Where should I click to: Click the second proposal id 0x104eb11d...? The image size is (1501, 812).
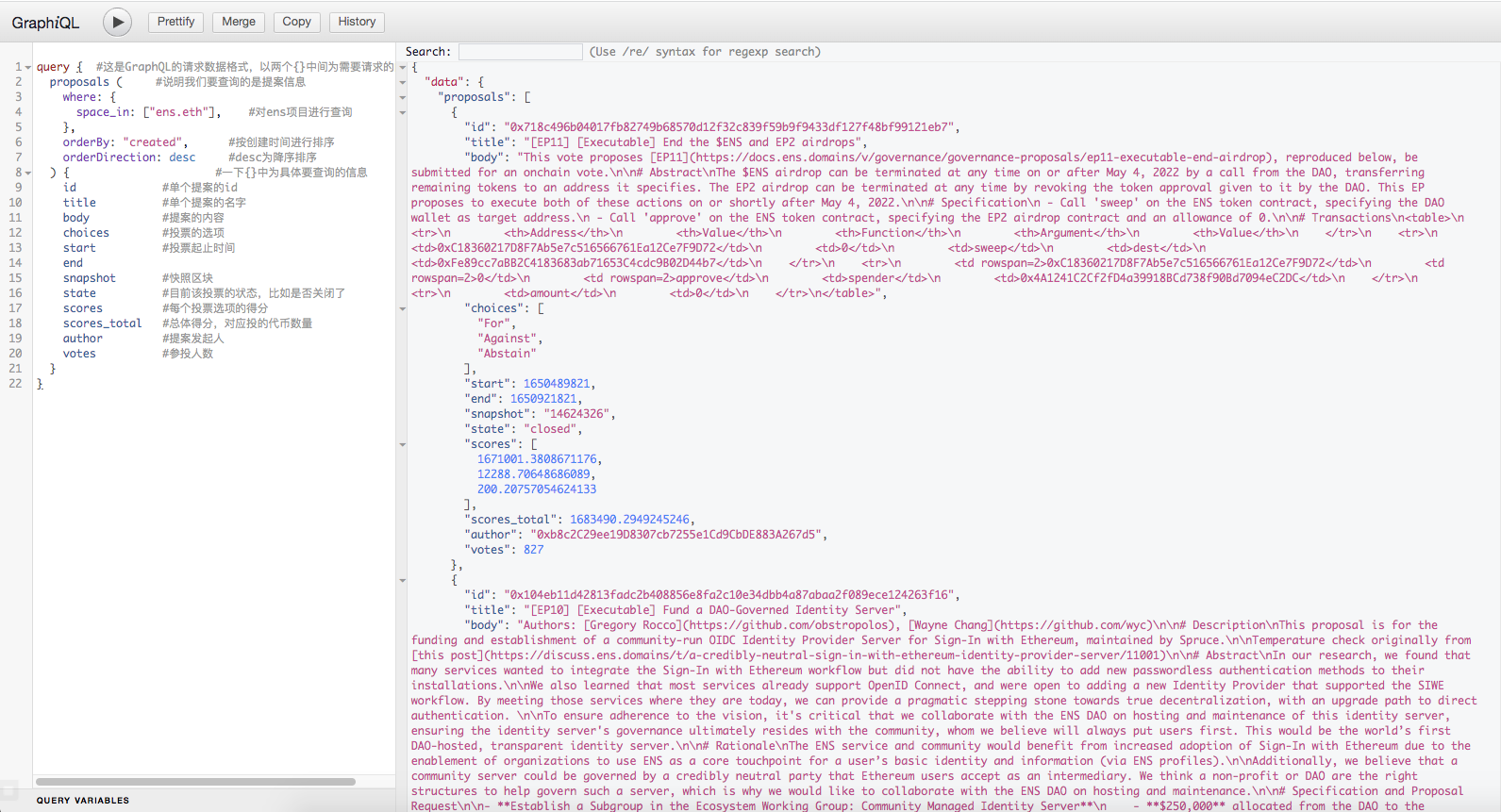click(x=729, y=595)
